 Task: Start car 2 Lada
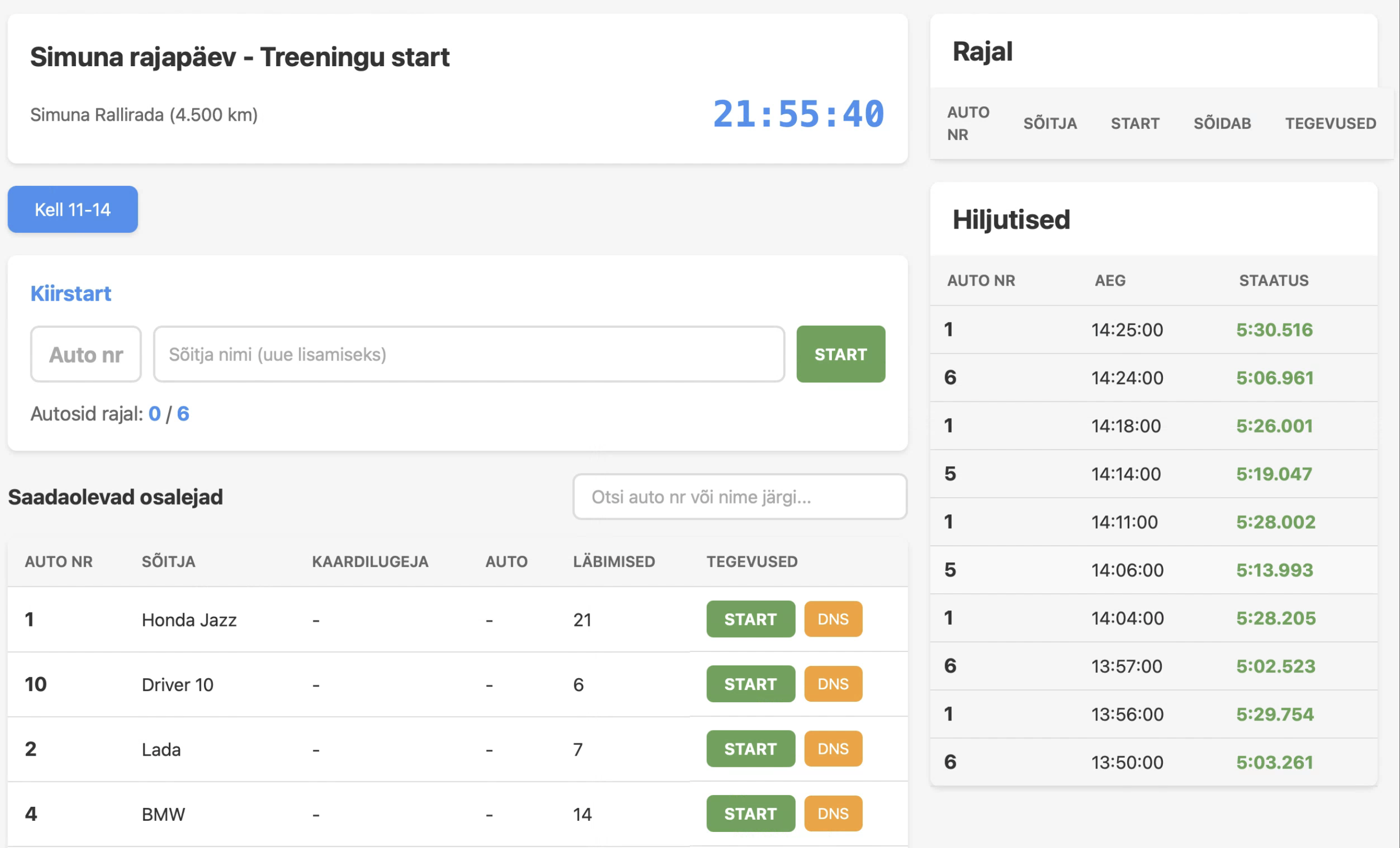(750, 749)
